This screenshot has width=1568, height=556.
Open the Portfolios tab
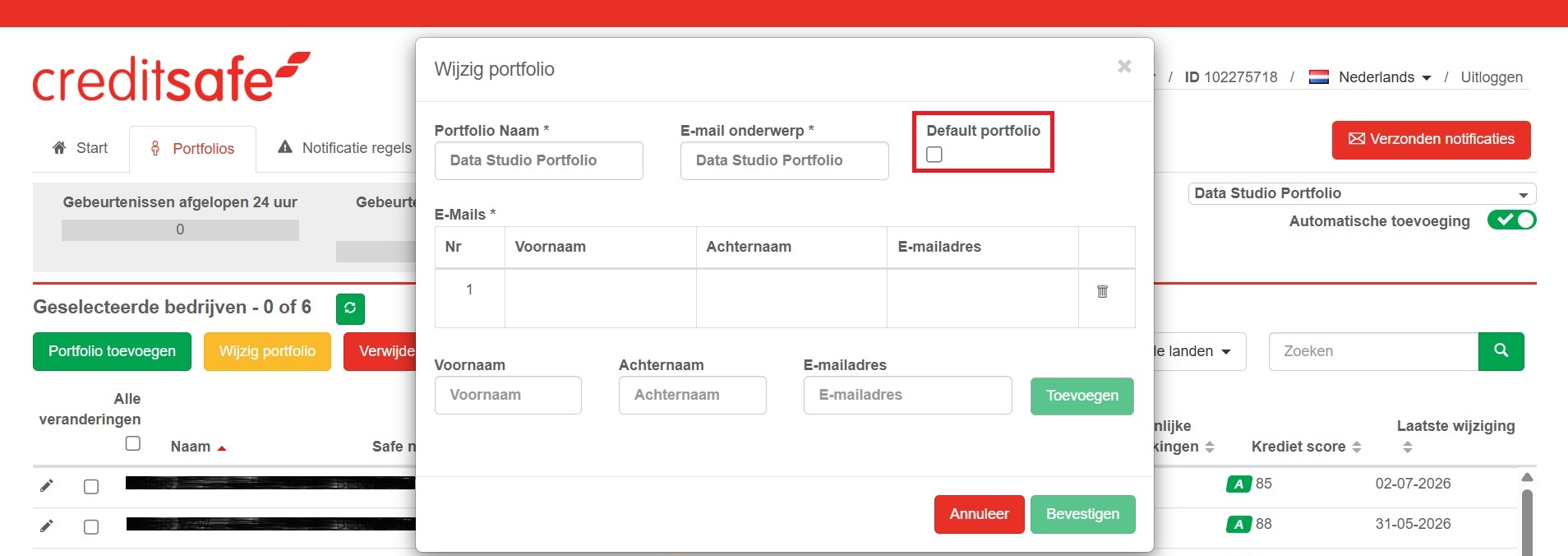(x=192, y=149)
